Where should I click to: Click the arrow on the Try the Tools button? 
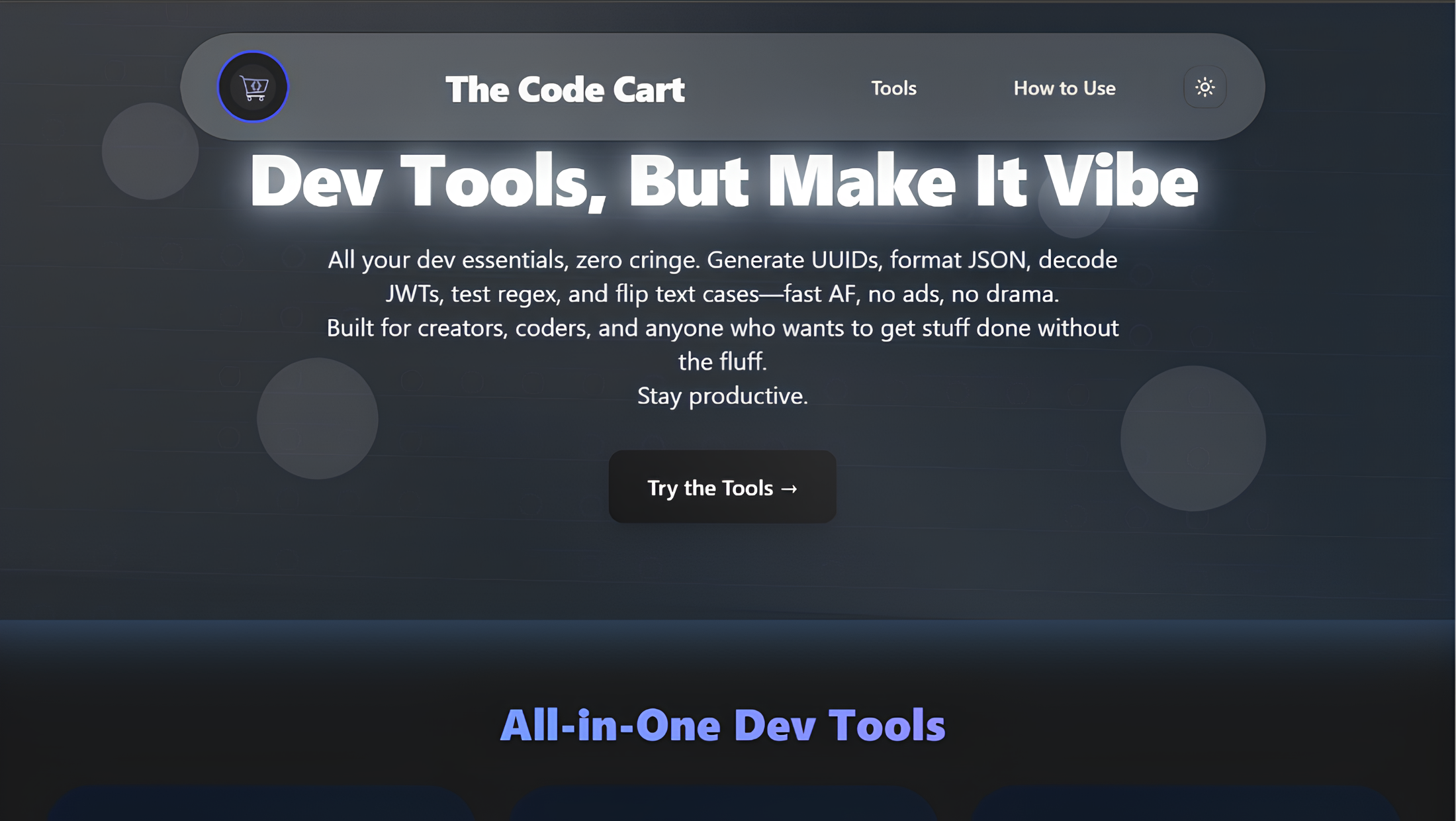coord(788,488)
